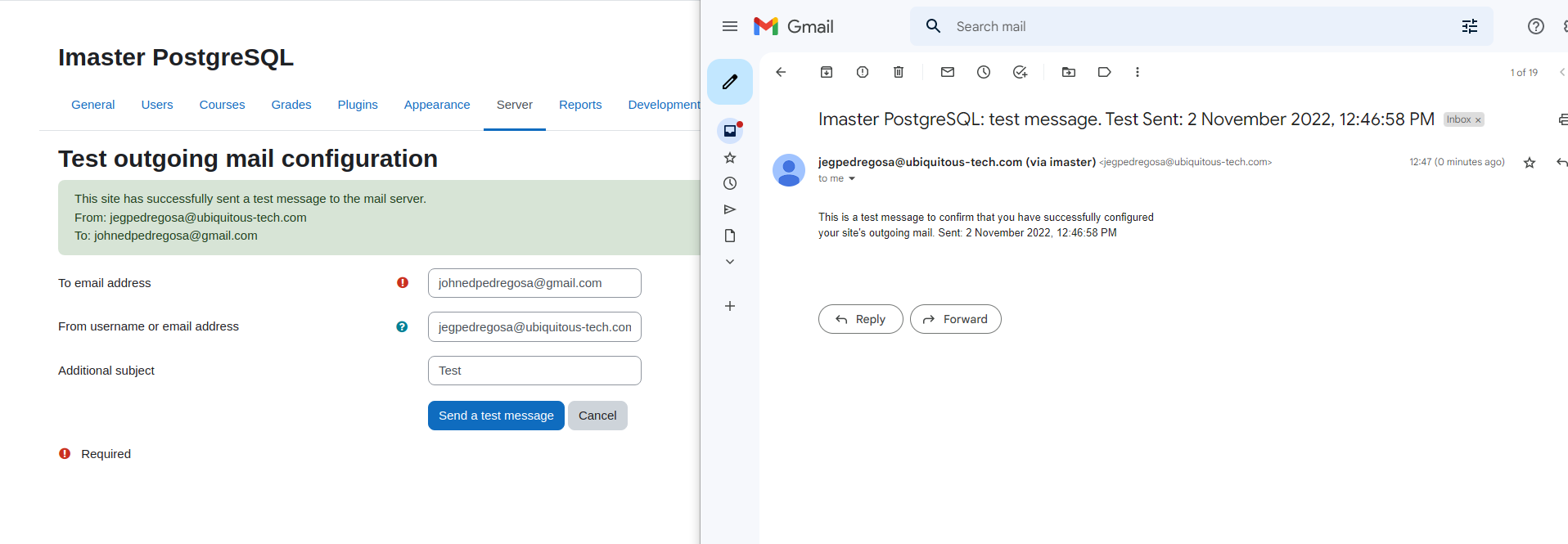Remove Inbox label from email
The width and height of the screenshot is (1568, 544).
pos(1478,120)
